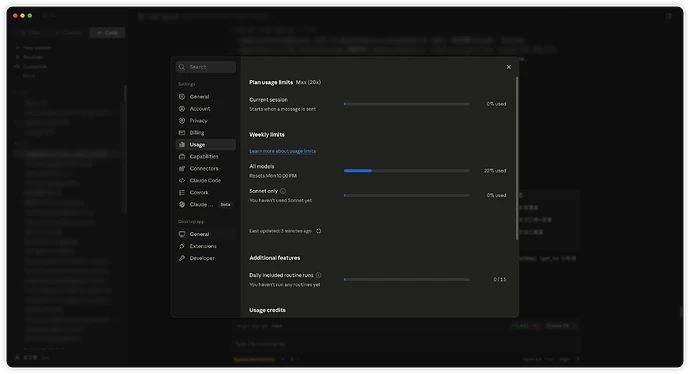Click the Plan usage limits heading
The image size is (690, 374).
click(271, 82)
